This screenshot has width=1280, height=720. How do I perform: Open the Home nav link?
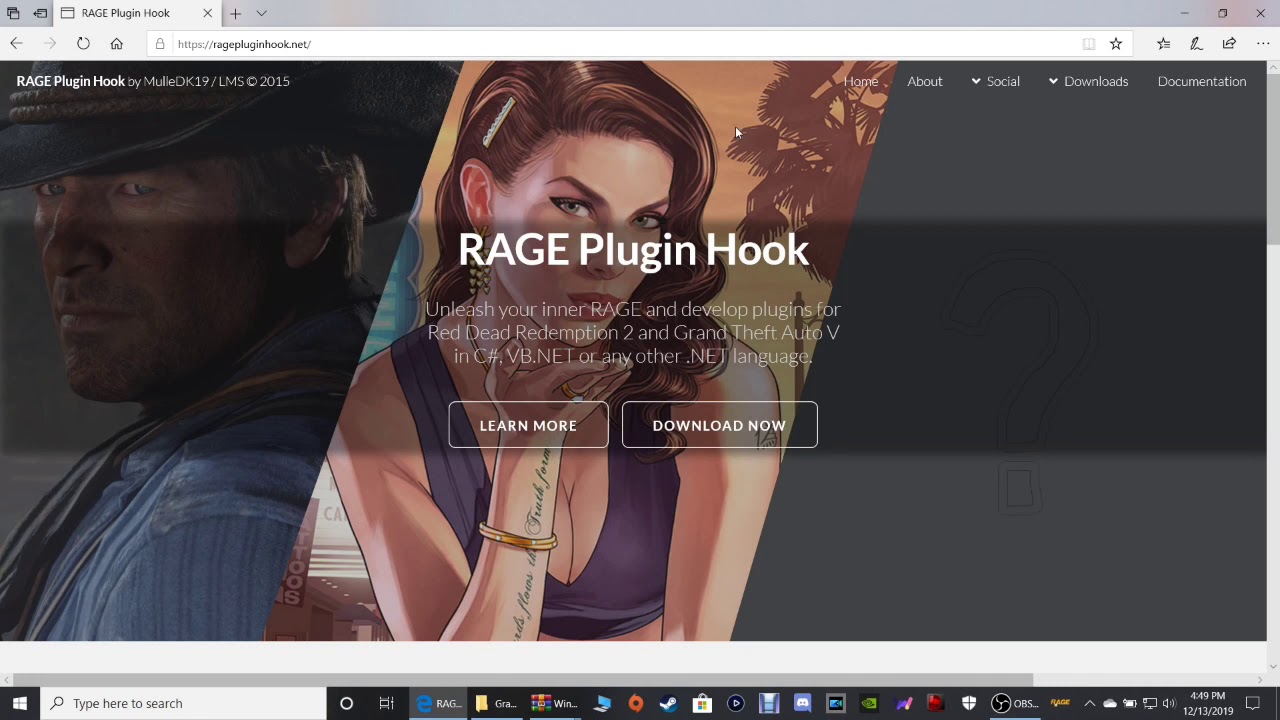tap(861, 81)
